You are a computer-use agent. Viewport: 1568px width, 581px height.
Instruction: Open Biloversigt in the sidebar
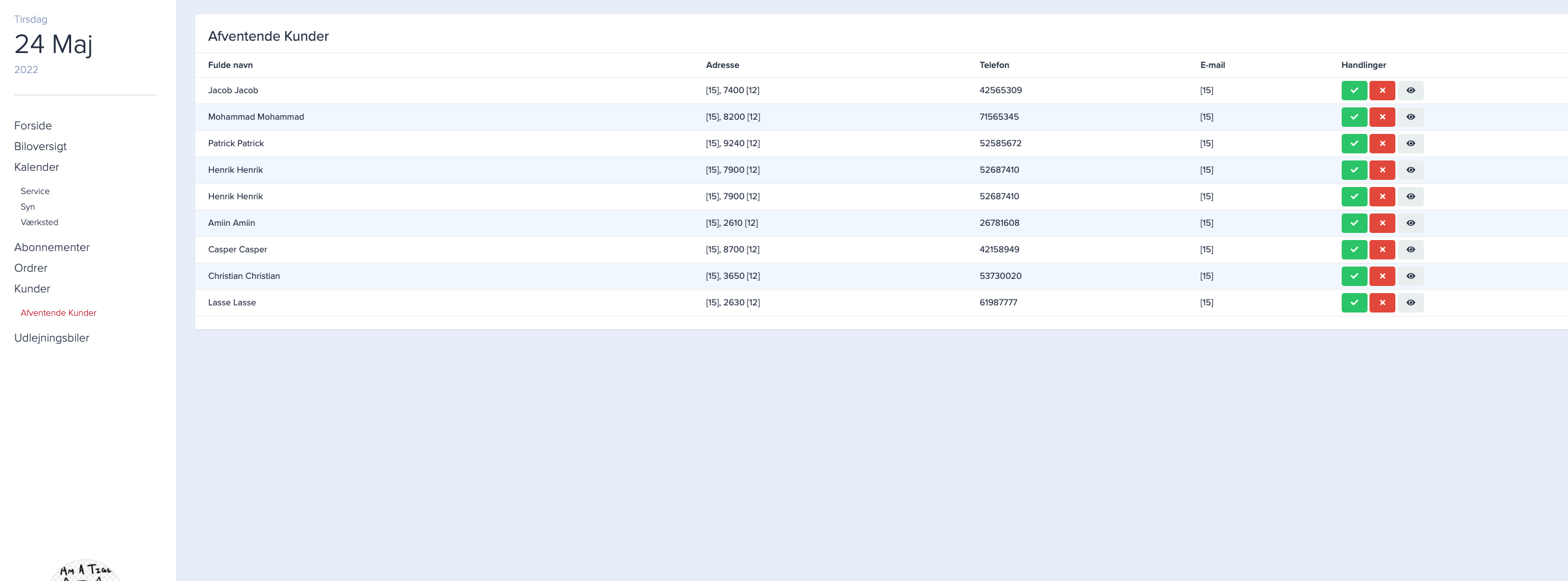[40, 146]
